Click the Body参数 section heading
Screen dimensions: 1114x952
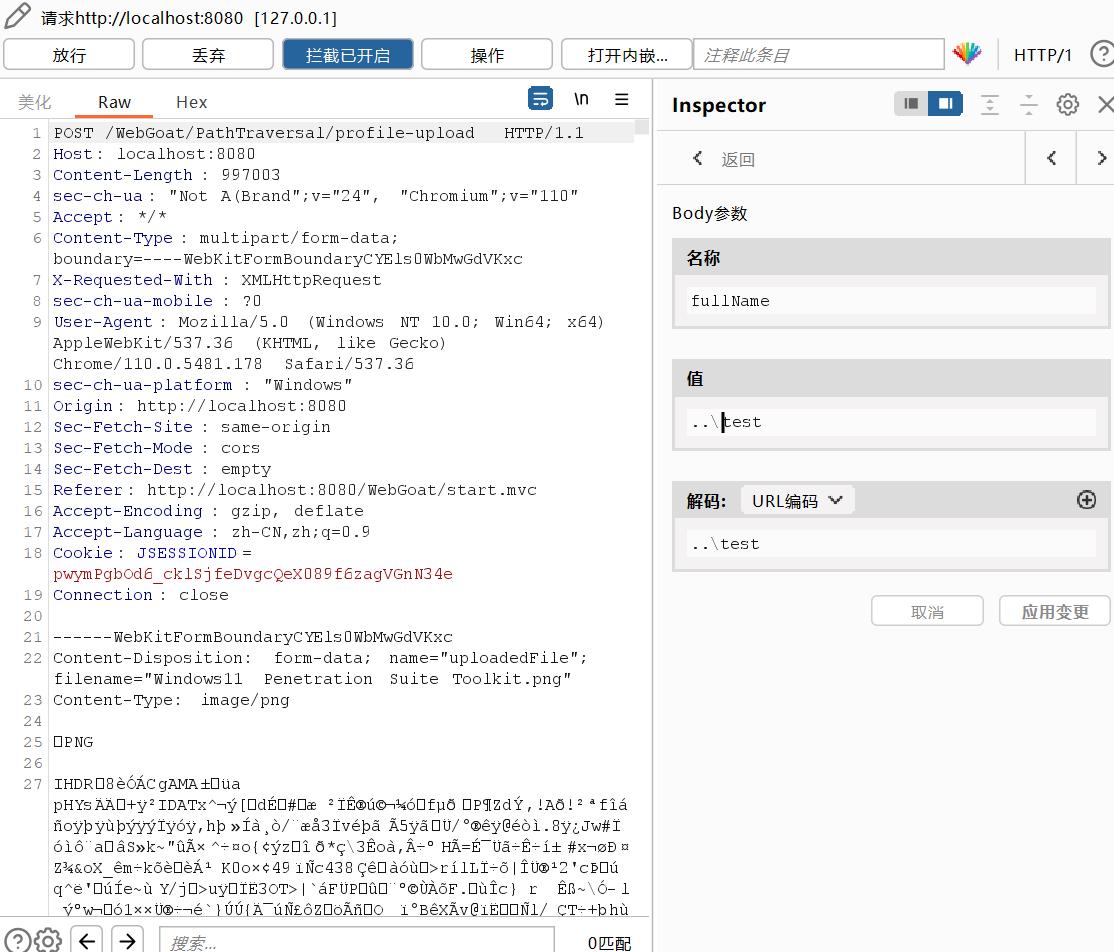(x=710, y=213)
